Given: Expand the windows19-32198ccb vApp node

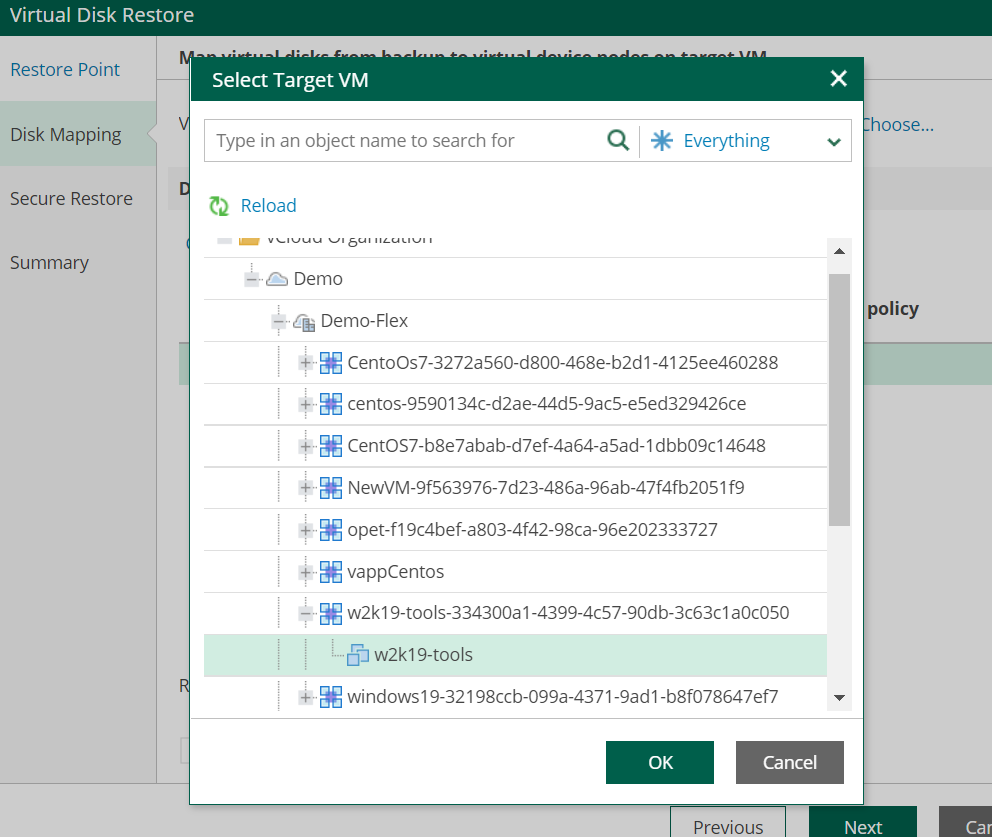Looking at the screenshot, I should pos(306,697).
